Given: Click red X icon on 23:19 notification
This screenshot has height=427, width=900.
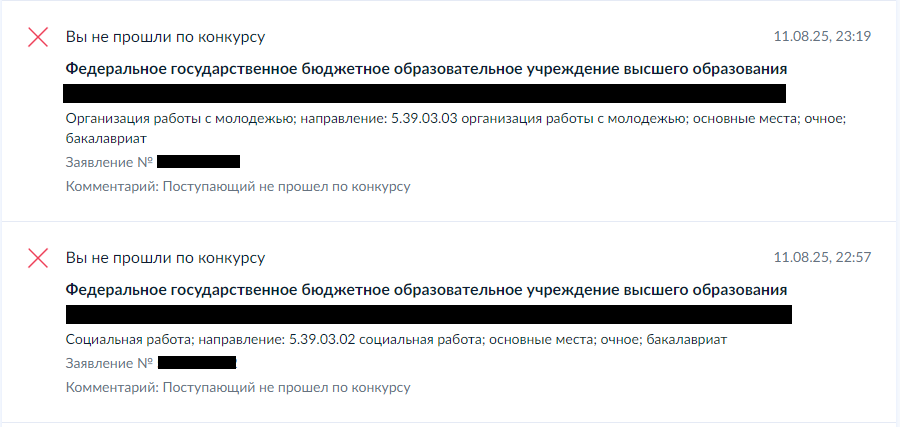Looking at the screenshot, I should click(x=38, y=38).
